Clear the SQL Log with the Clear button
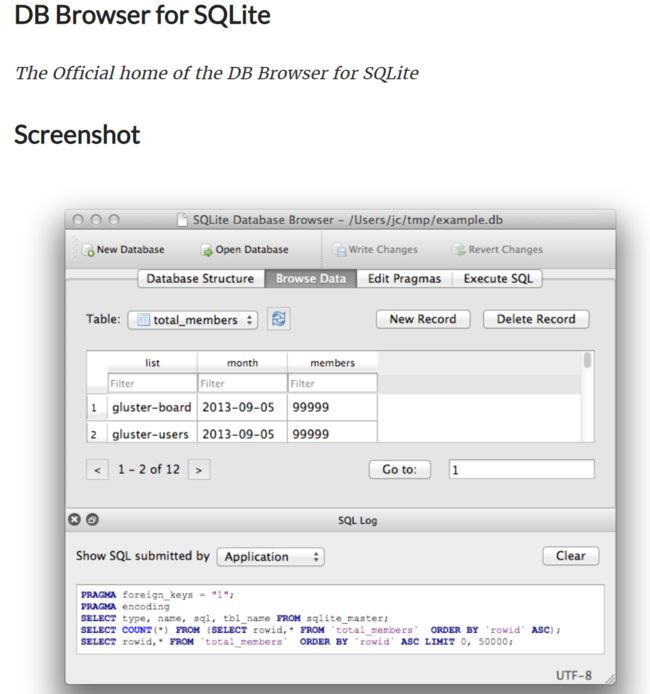 (571, 556)
